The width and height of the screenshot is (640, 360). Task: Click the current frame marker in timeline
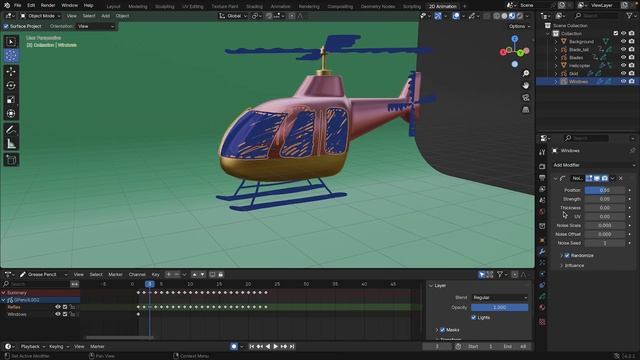coord(150,284)
